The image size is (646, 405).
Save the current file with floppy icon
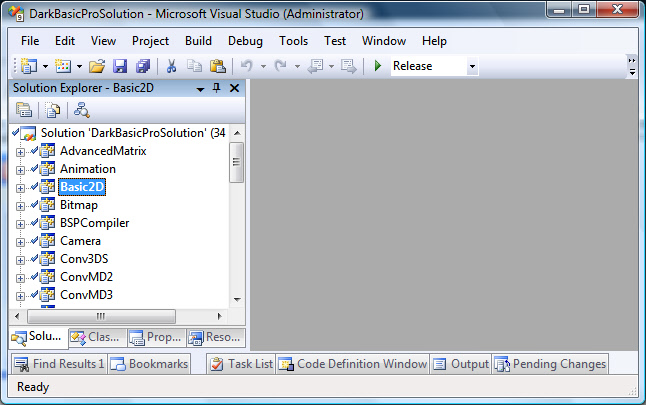[x=120, y=66]
